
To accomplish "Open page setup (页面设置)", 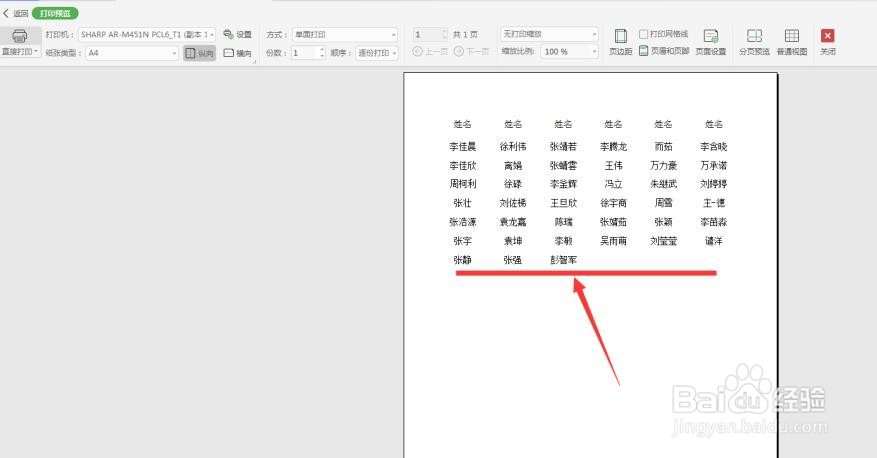I will (x=711, y=42).
